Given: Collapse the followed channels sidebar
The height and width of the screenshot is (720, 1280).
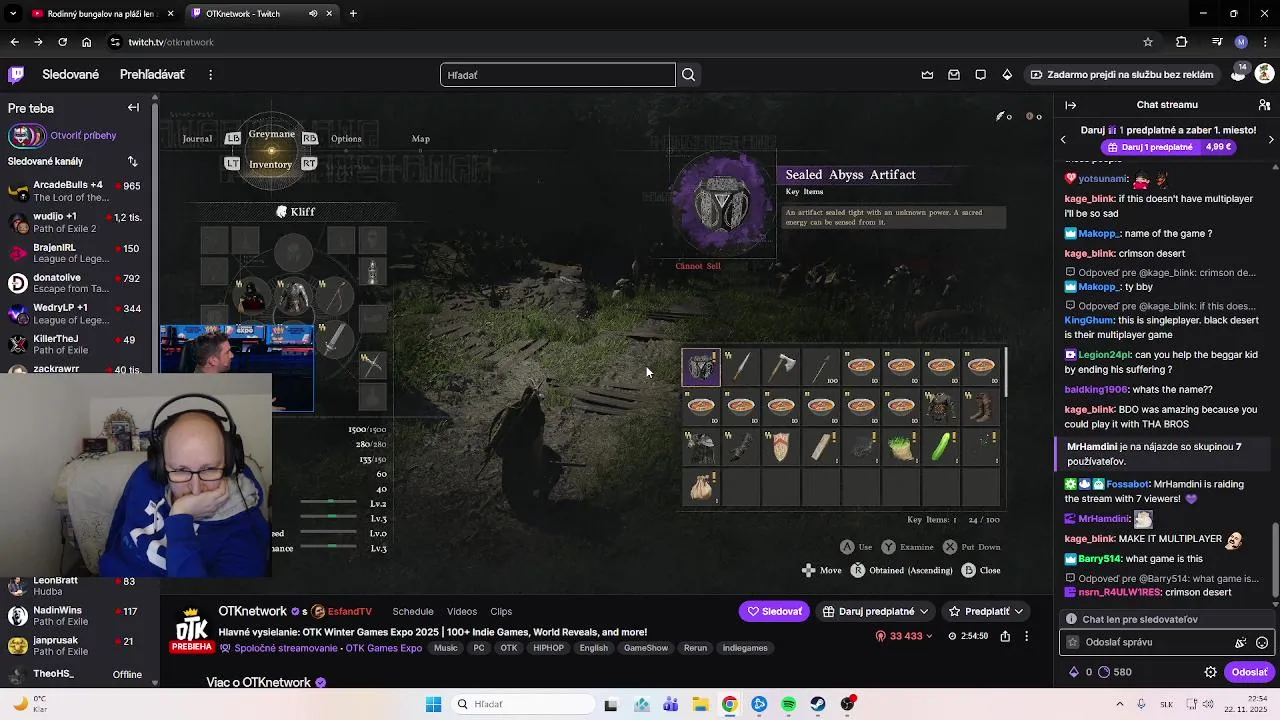Looking at the screenshot, I should tap(133, 108).
